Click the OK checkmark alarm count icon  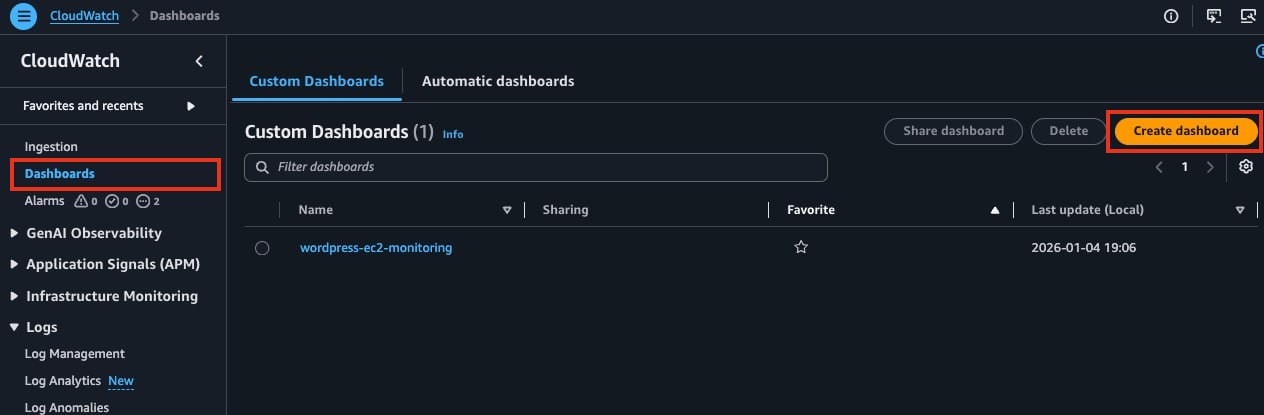point(117,201)
